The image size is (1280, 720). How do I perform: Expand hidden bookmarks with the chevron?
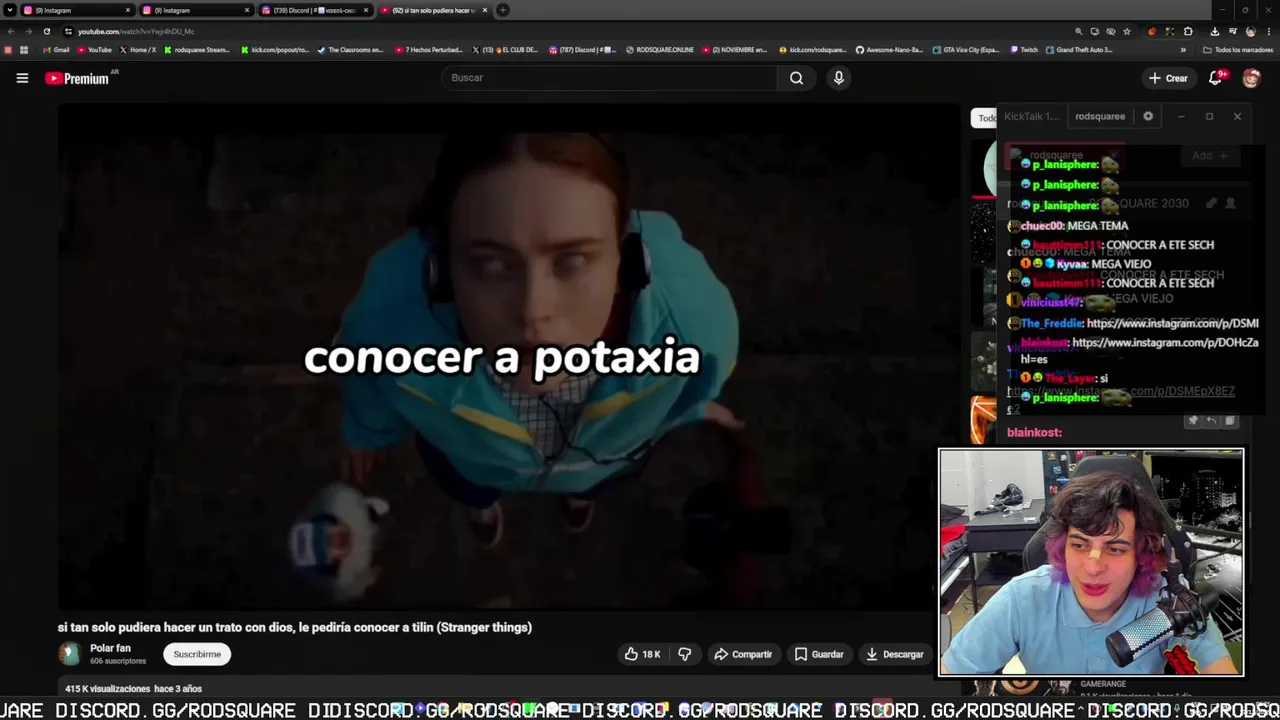(1183, 50)
